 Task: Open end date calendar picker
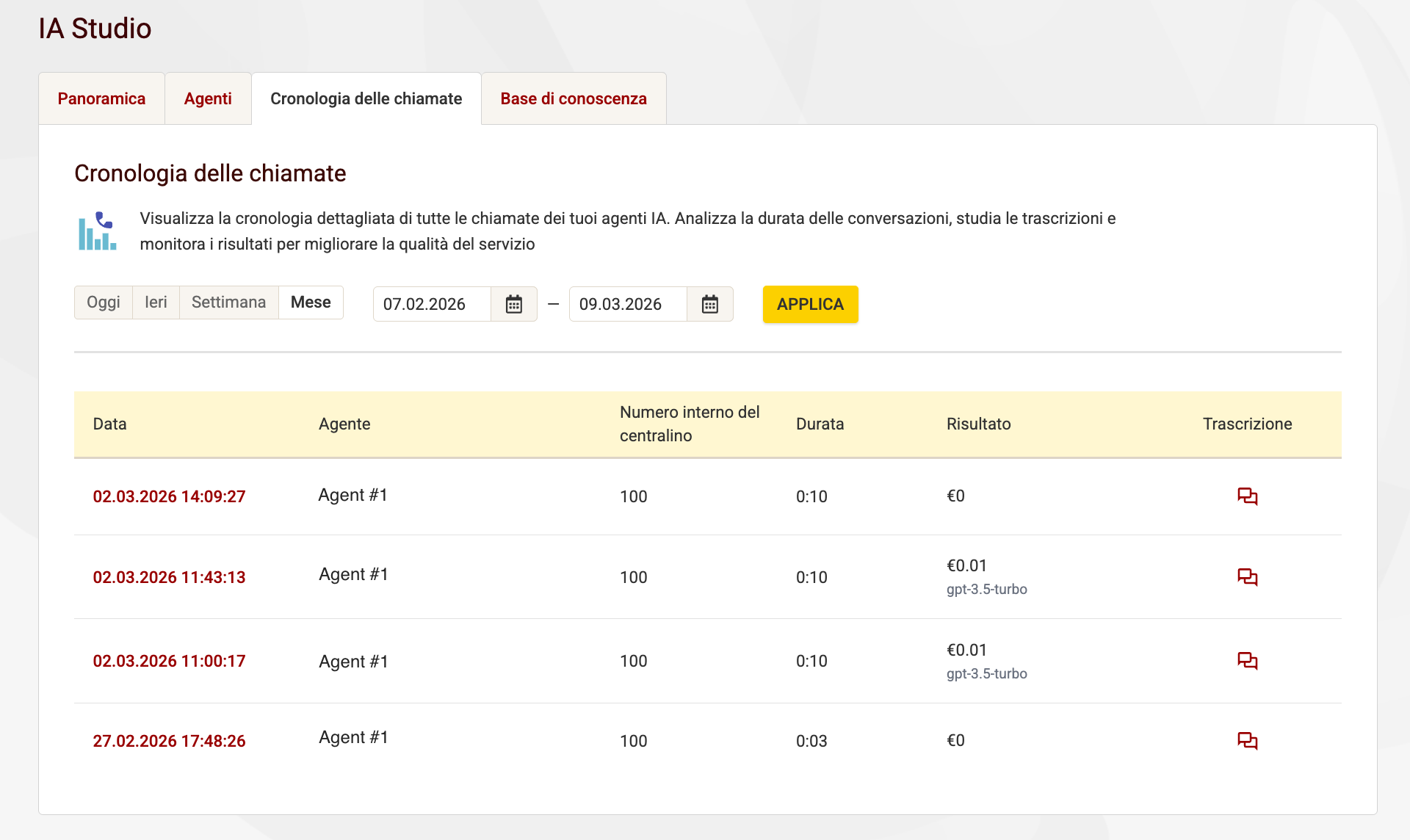tap(709, 304)
